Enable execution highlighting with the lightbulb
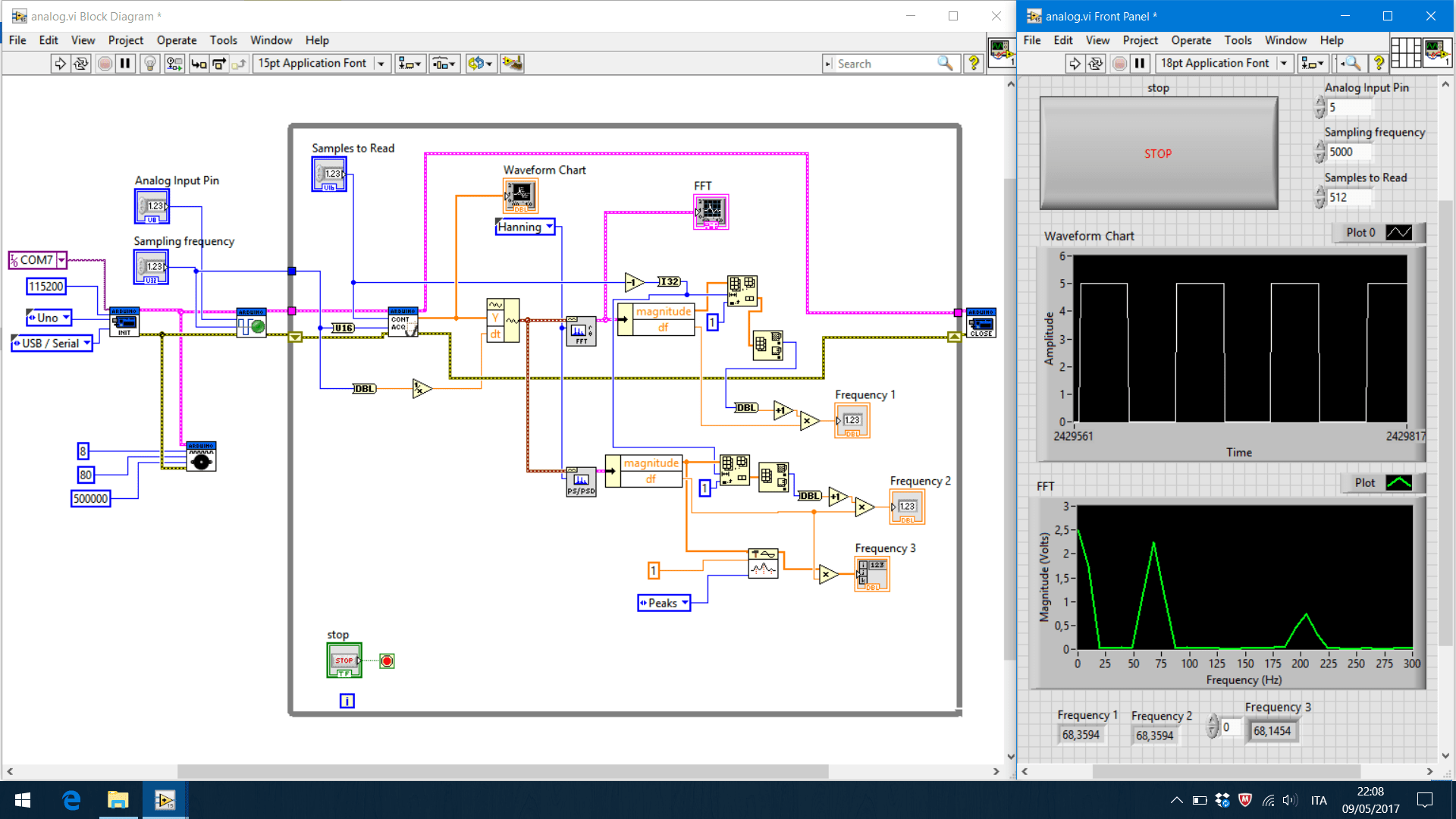This screenshot has width=1456, height=819. coord(149,64)
